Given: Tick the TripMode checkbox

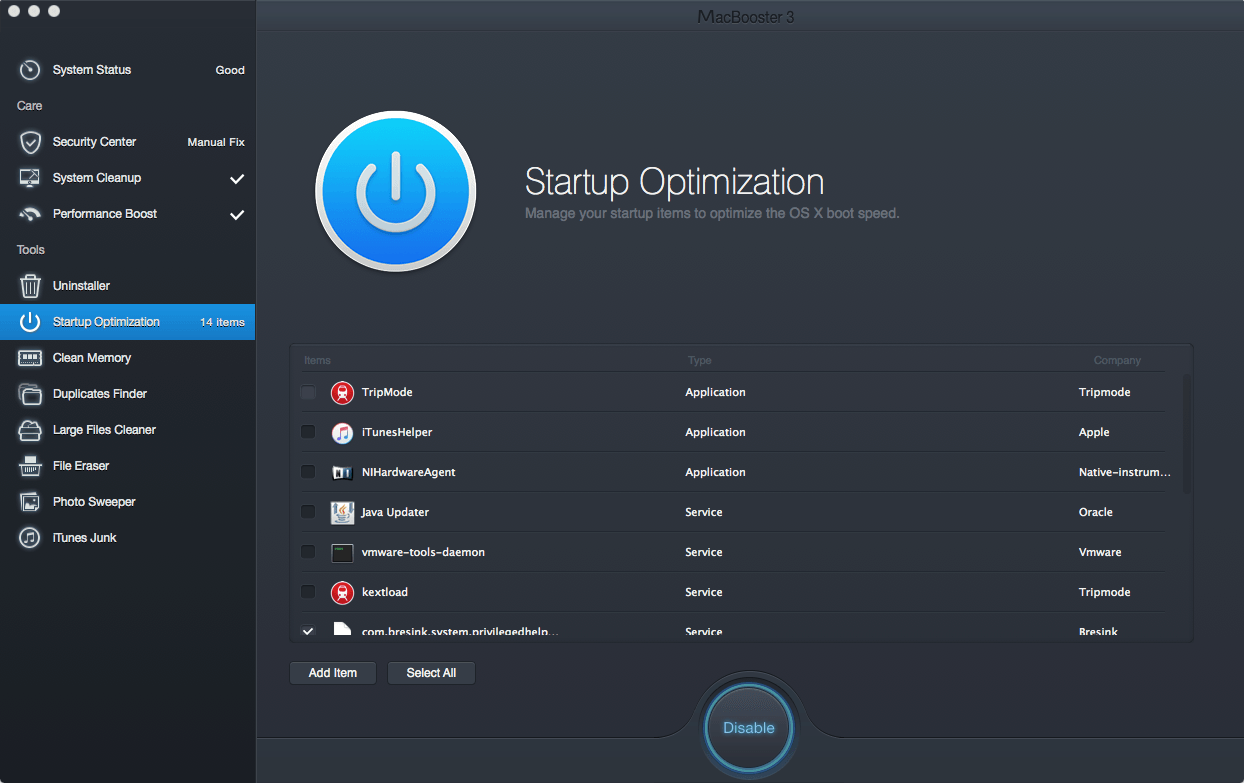Looking at the screenshot, I should (x=308, y=392).
